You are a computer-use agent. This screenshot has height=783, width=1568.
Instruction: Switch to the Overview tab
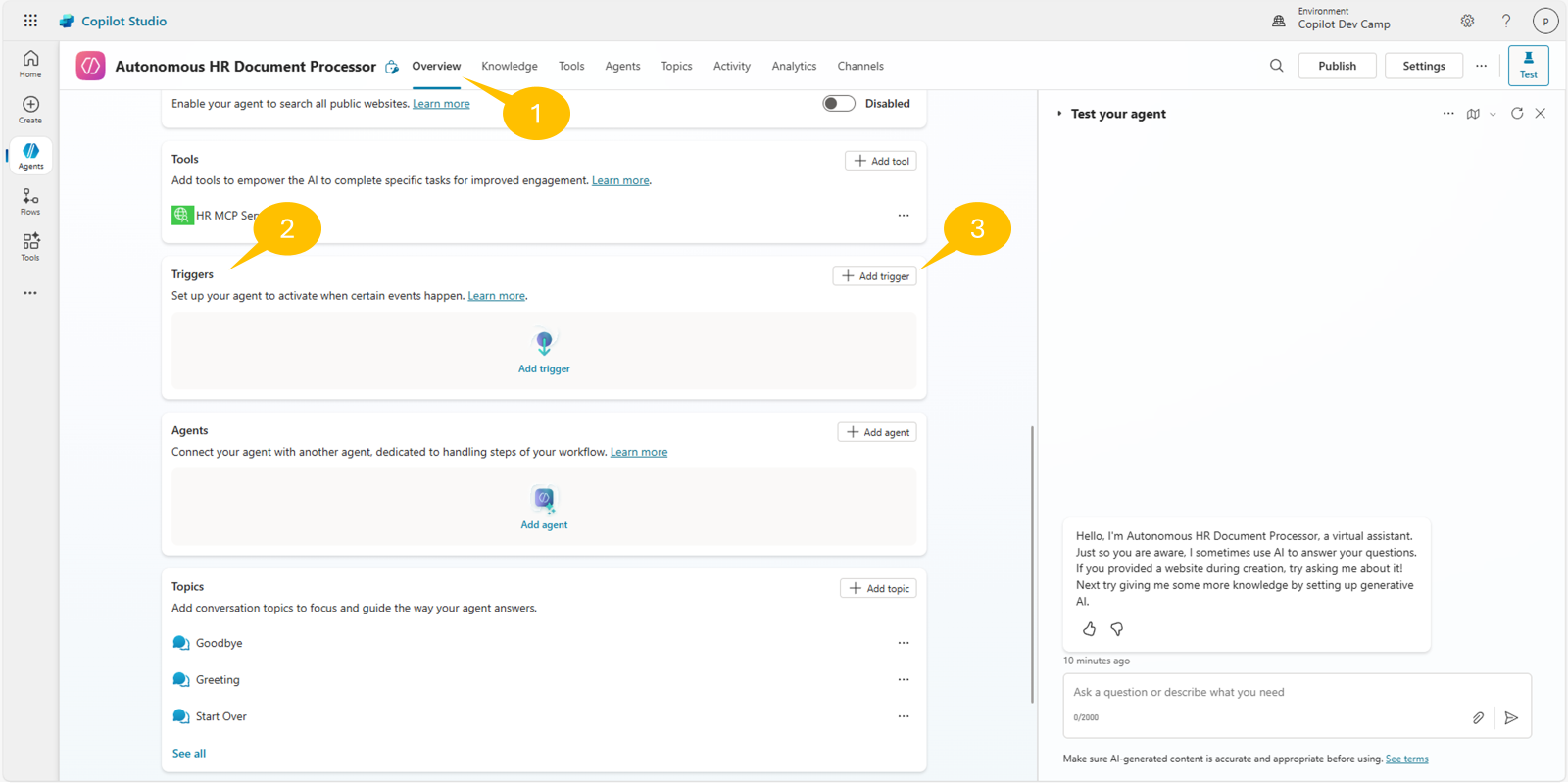436,66
